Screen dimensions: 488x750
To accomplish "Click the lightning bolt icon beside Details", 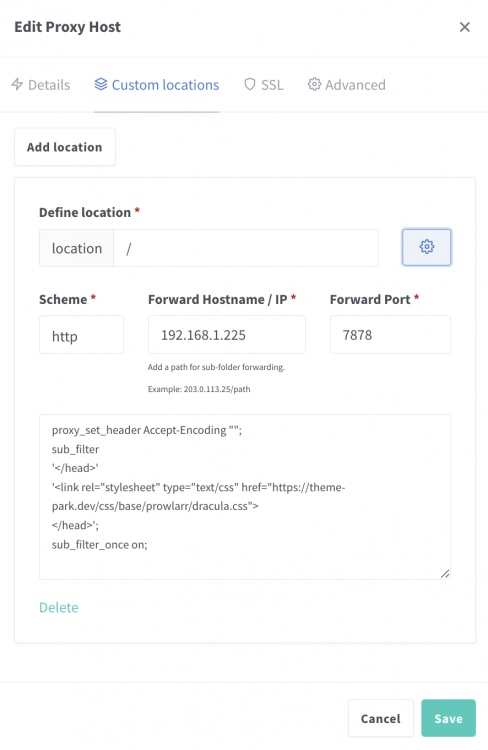I will (x=17, y=84).
